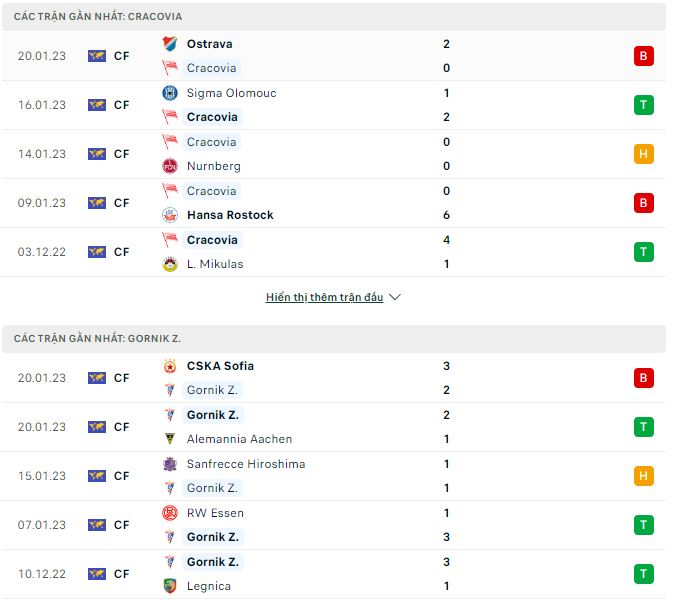Image resolution: width=677 pixels, height=601 pixels.
Task: Click the RW Essen club crest
Action: 170,513
